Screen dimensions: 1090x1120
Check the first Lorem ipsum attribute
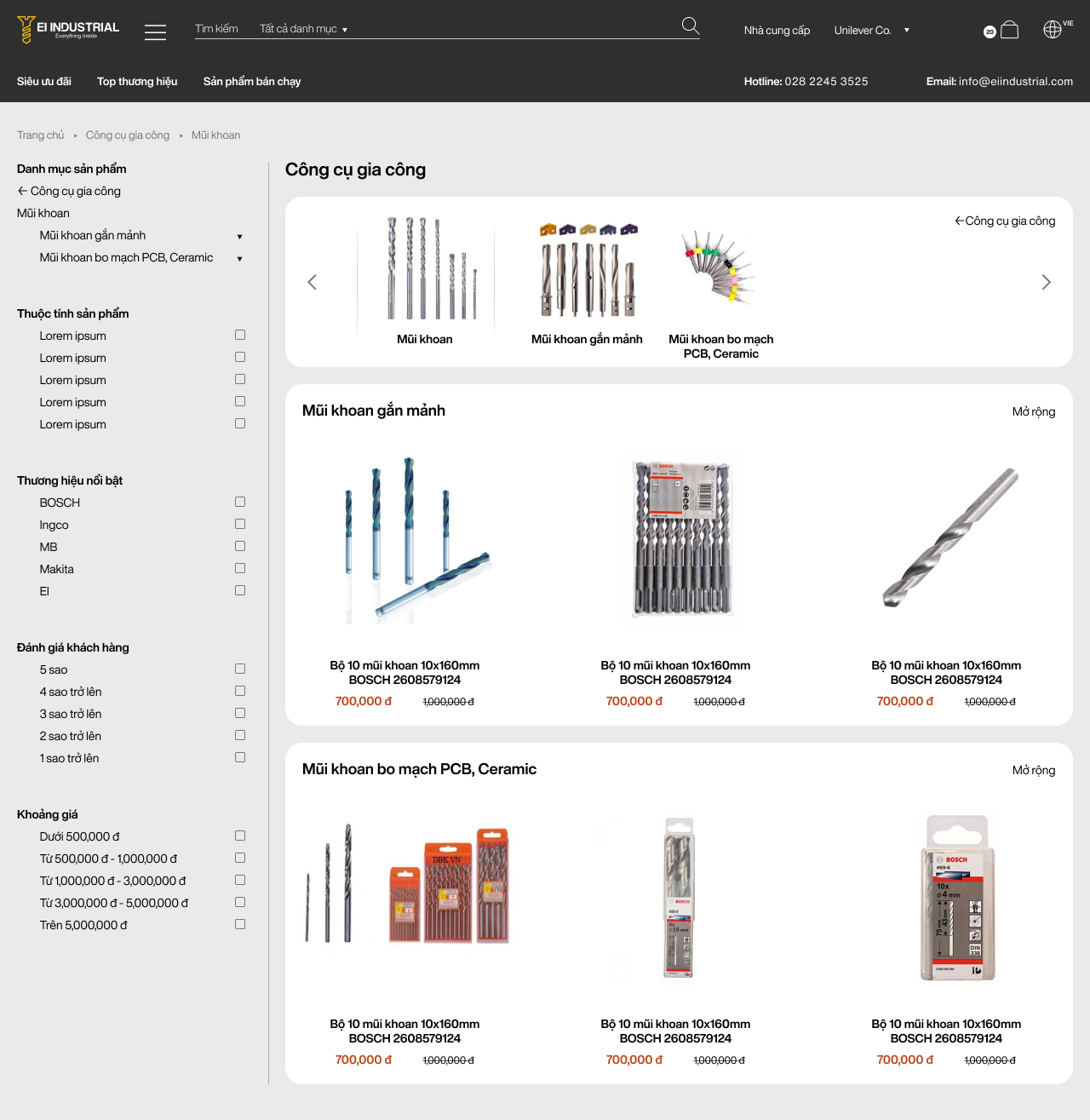(240, 336)
